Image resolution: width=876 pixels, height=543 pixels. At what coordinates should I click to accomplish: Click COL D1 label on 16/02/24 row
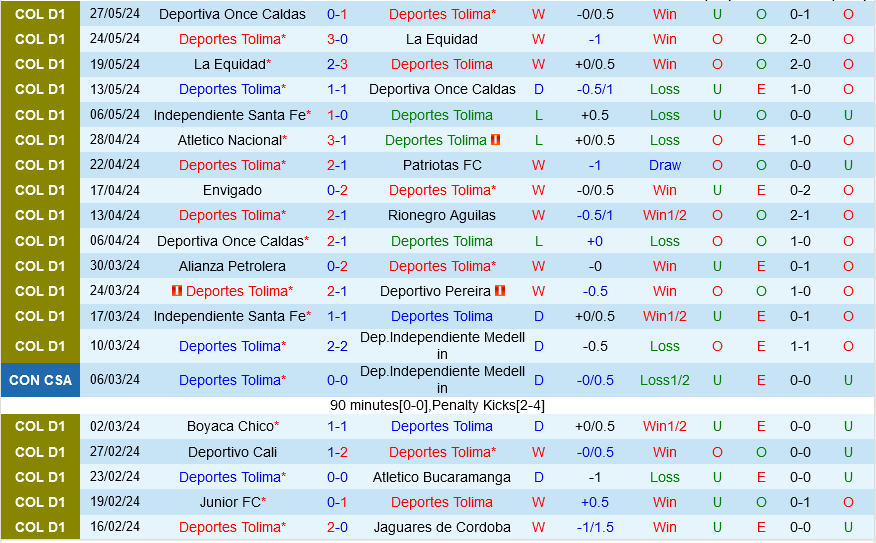40,527
